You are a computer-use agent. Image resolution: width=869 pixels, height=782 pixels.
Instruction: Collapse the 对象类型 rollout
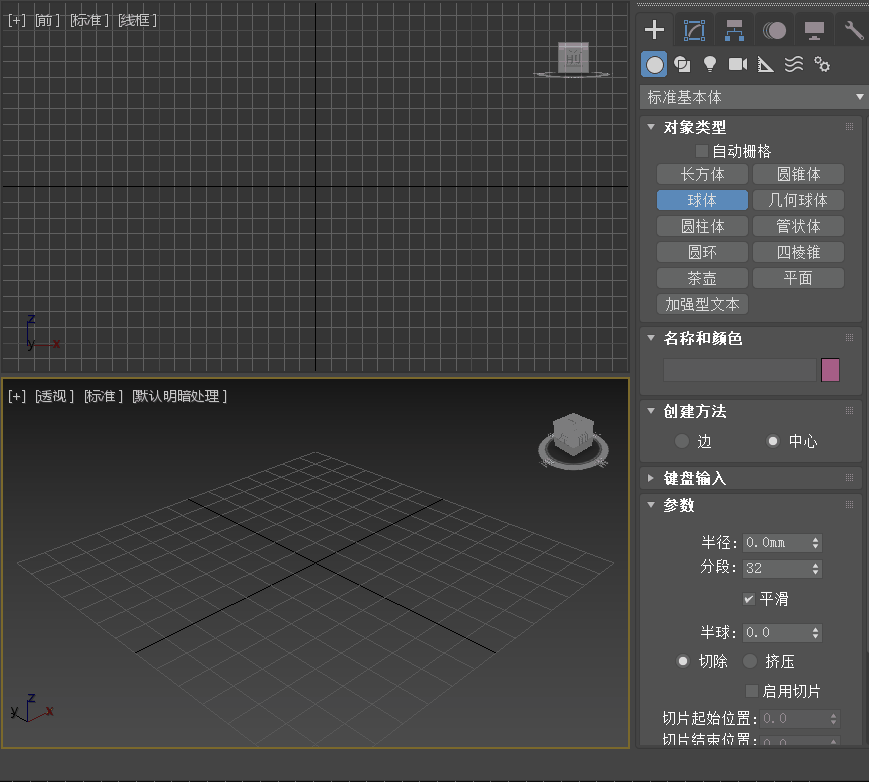[x=651, y=127]
